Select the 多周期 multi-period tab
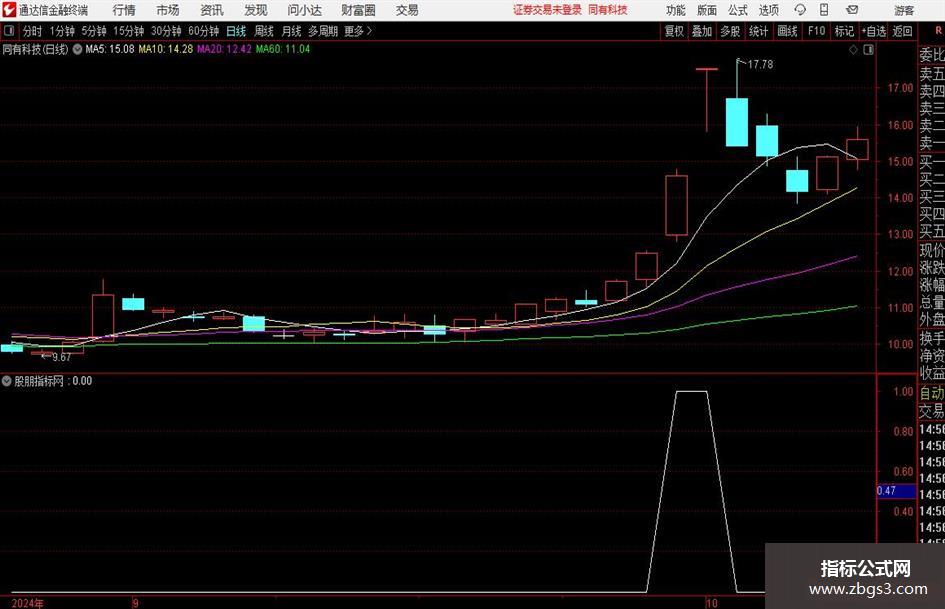 323,31
